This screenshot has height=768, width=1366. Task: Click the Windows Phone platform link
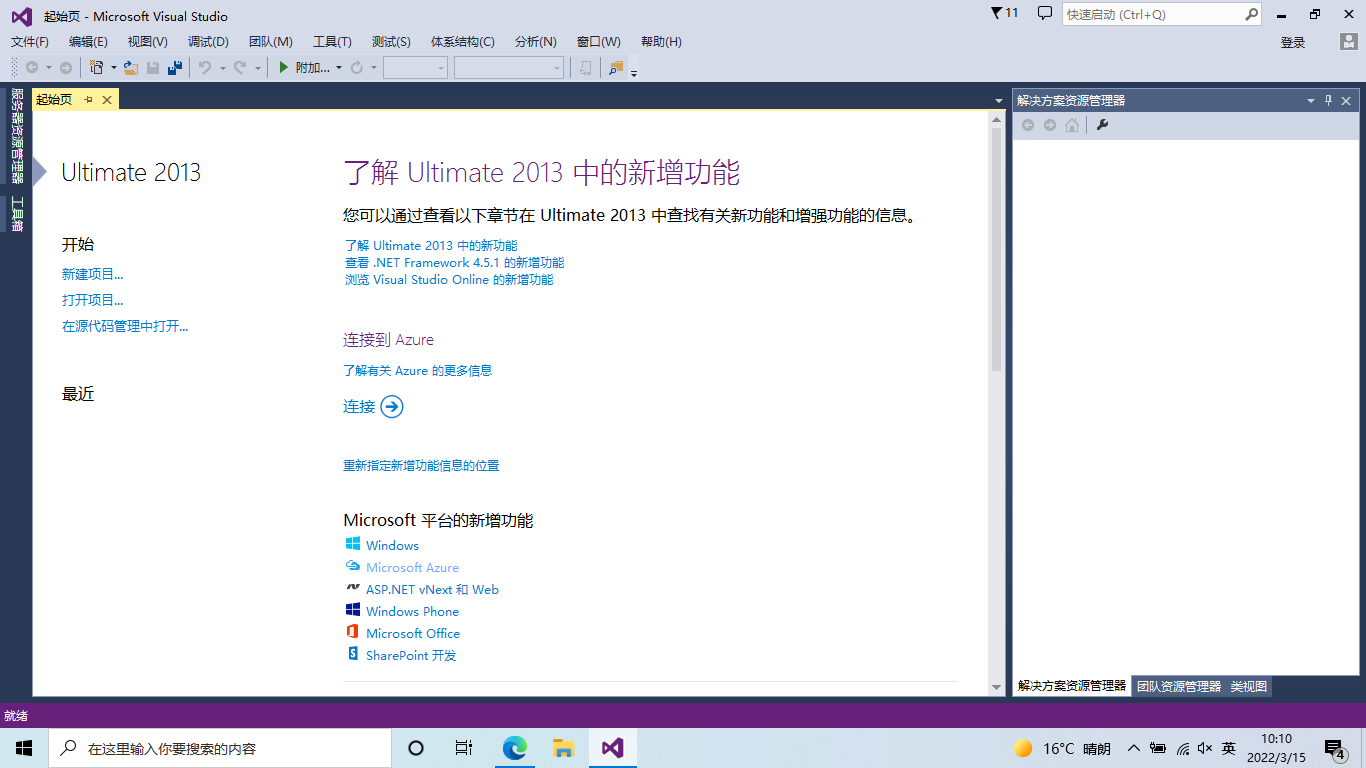pyautogui.click(x=412, y=611)
